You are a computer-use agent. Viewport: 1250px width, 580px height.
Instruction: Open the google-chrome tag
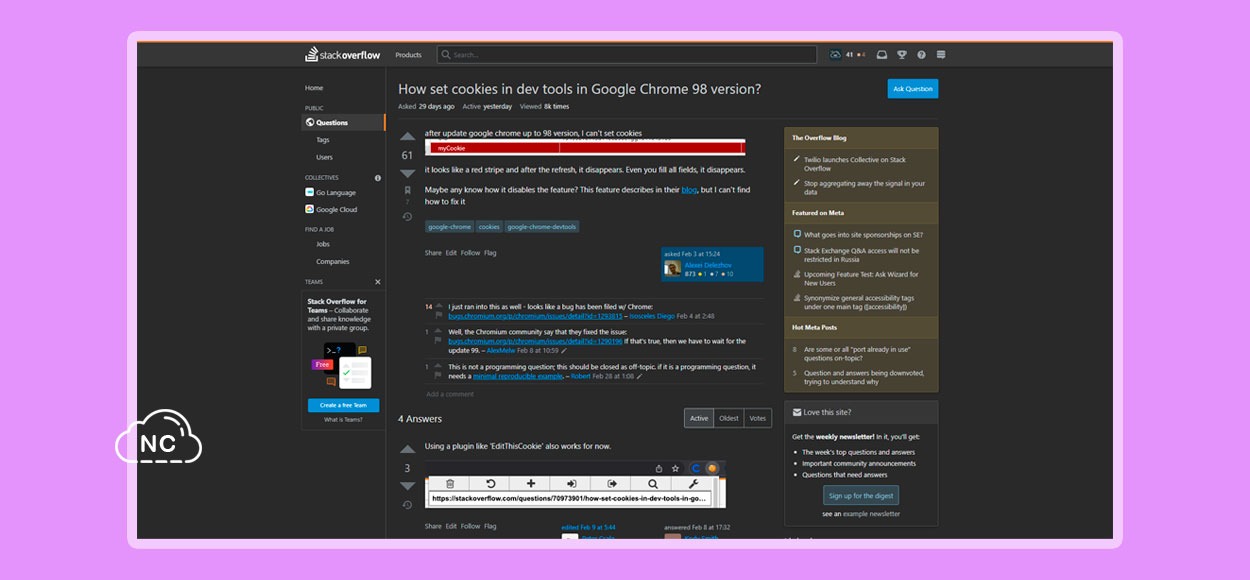pyautogui.click(x=449, y=227)
